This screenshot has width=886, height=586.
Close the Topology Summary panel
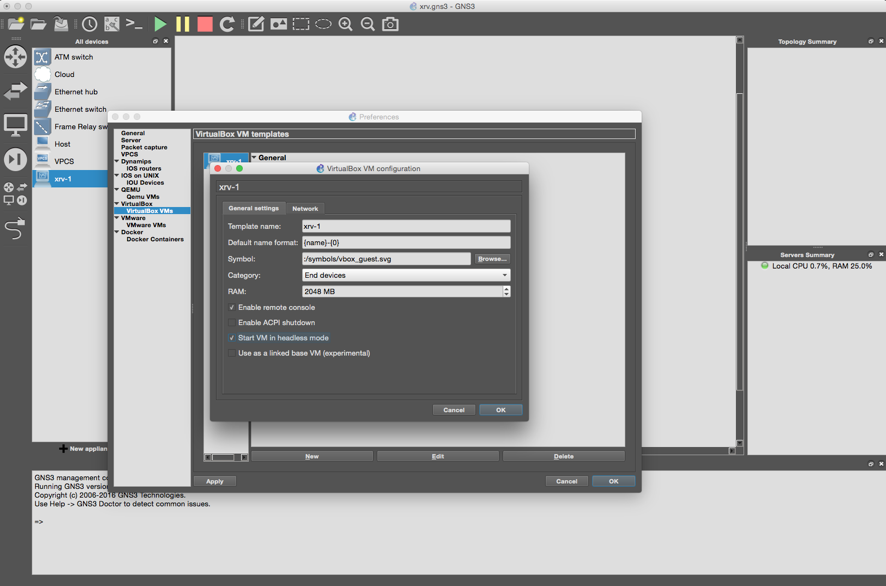[x=881, y=41]
